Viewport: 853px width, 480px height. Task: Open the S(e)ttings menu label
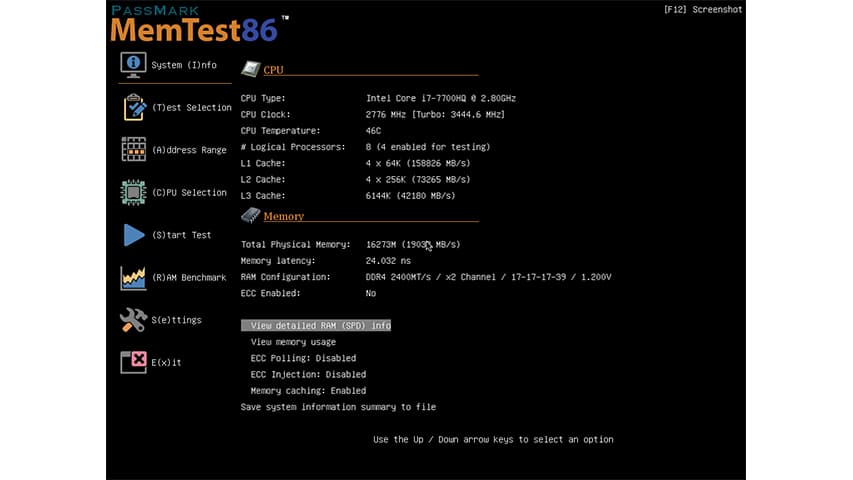click(176, 320)
